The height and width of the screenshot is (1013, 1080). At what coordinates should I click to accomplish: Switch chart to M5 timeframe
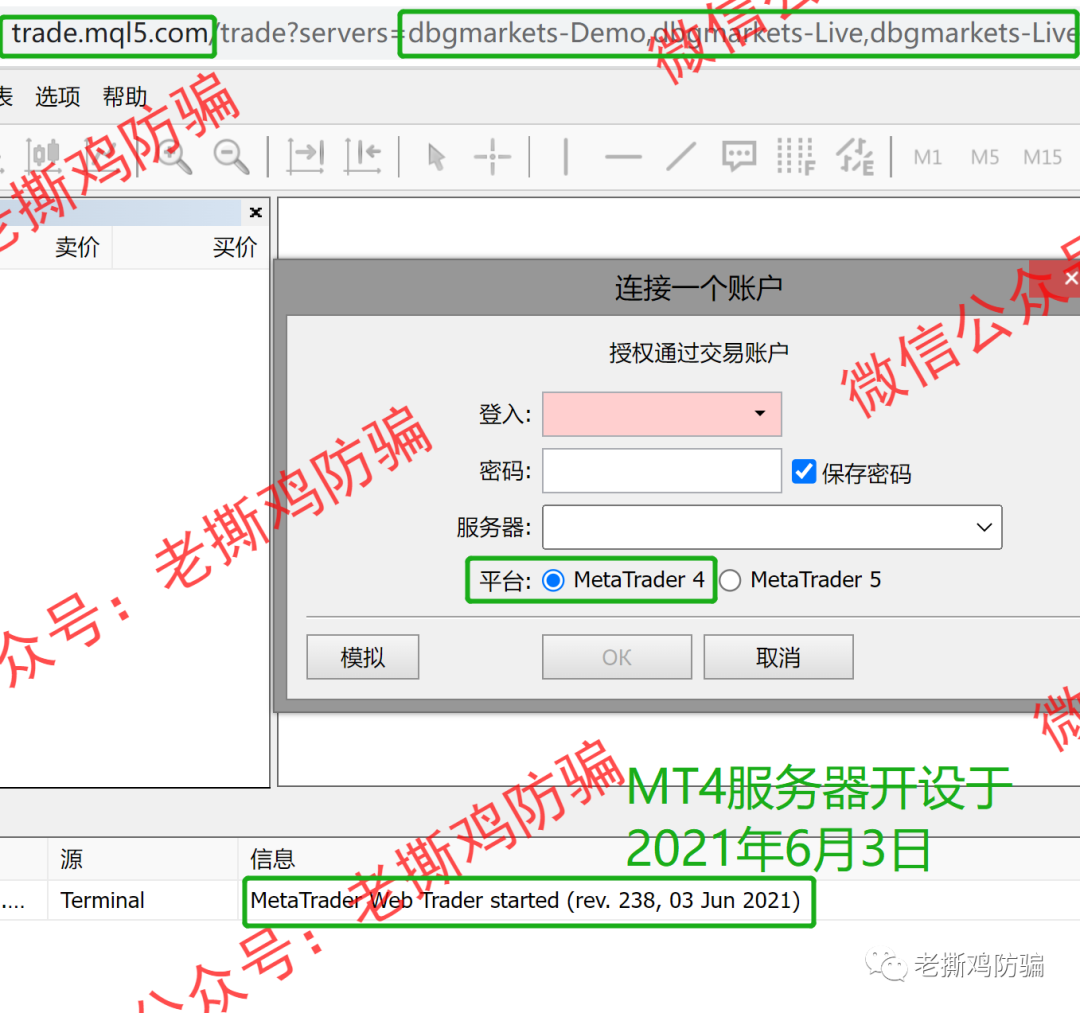[984, 157]
